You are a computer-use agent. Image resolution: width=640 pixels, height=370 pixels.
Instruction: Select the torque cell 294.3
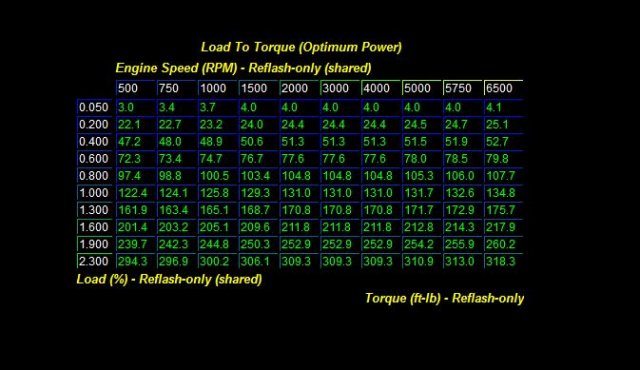[x=136, y=261]
